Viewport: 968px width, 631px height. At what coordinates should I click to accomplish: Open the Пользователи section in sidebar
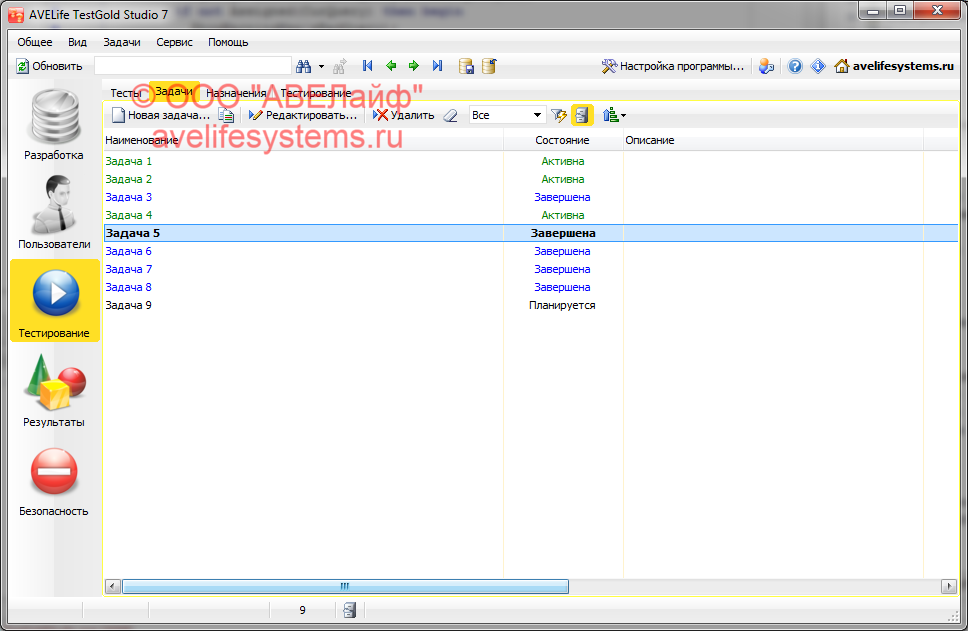(54, 213)
